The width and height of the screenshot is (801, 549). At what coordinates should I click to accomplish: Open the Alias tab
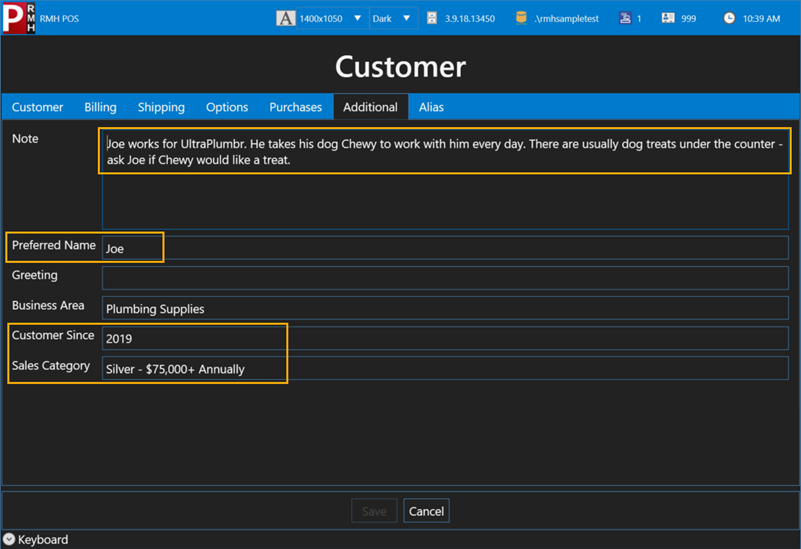(431, 107)
